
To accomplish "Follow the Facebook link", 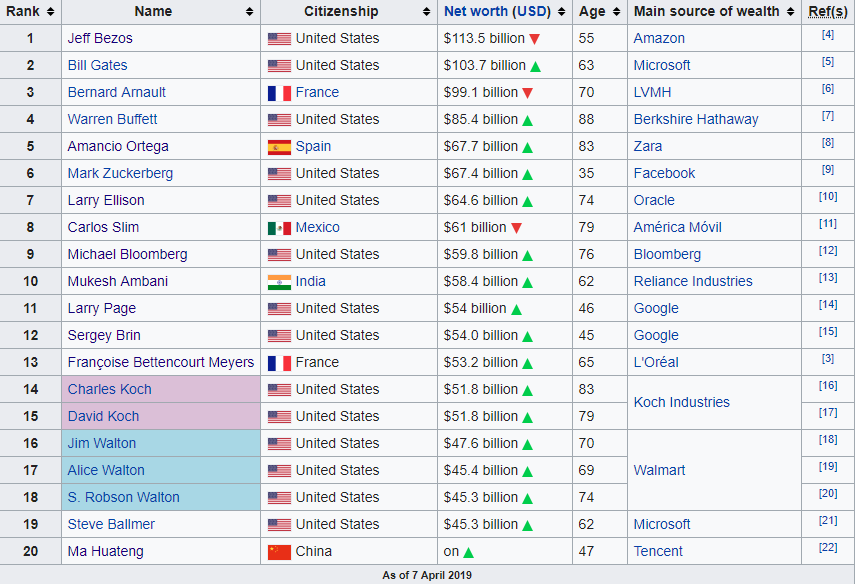I will point(664,174).
